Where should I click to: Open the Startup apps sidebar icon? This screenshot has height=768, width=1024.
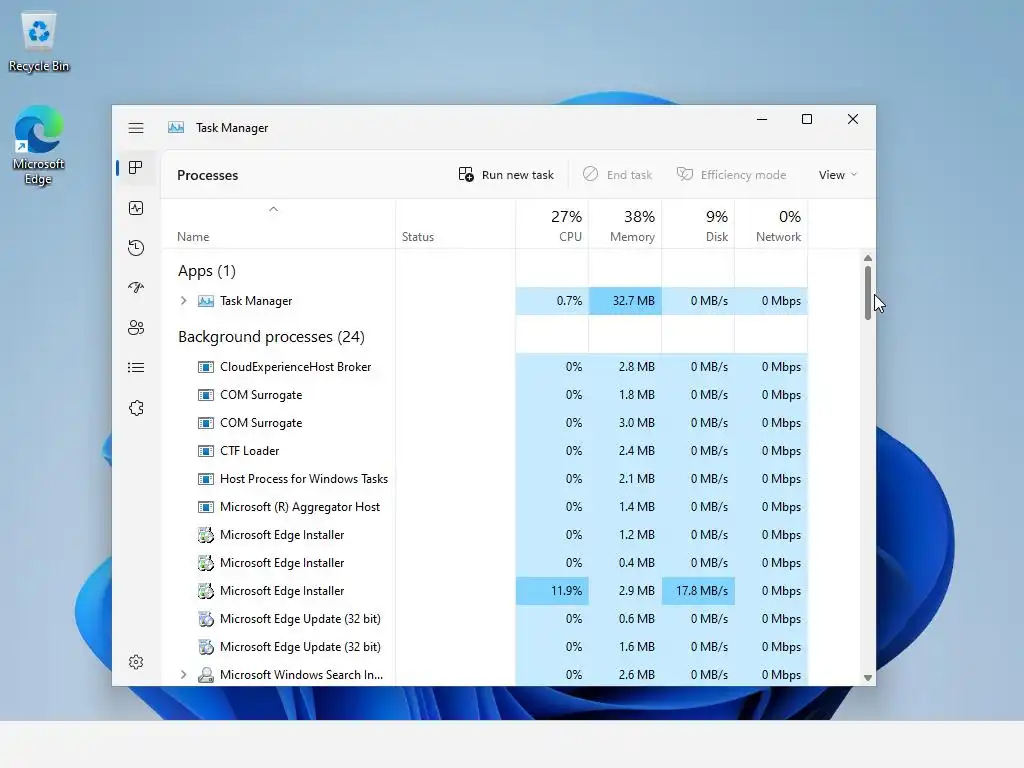tap(136, 287)
